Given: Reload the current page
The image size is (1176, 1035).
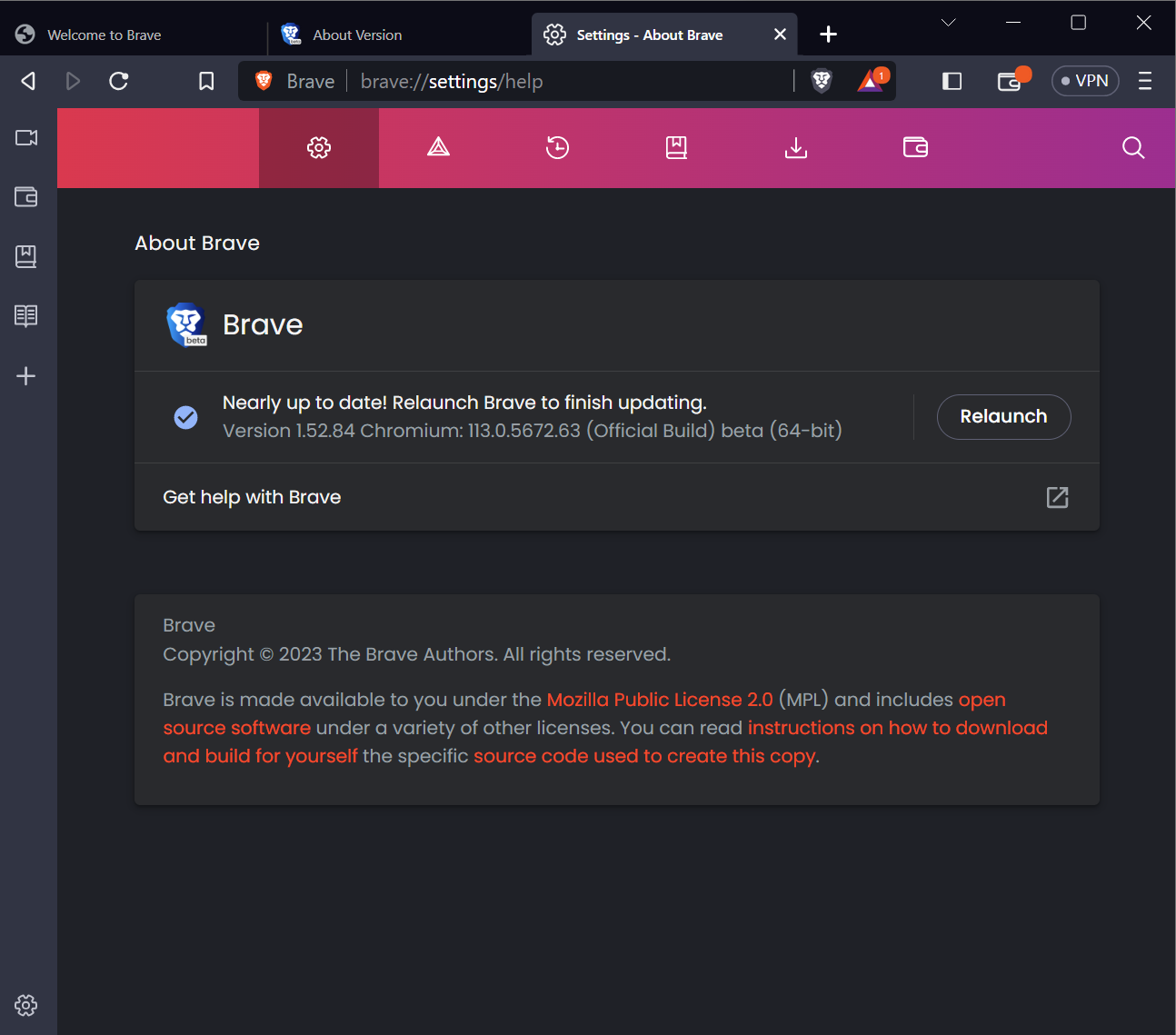Looking at the screenshot, I should [119, 81].
